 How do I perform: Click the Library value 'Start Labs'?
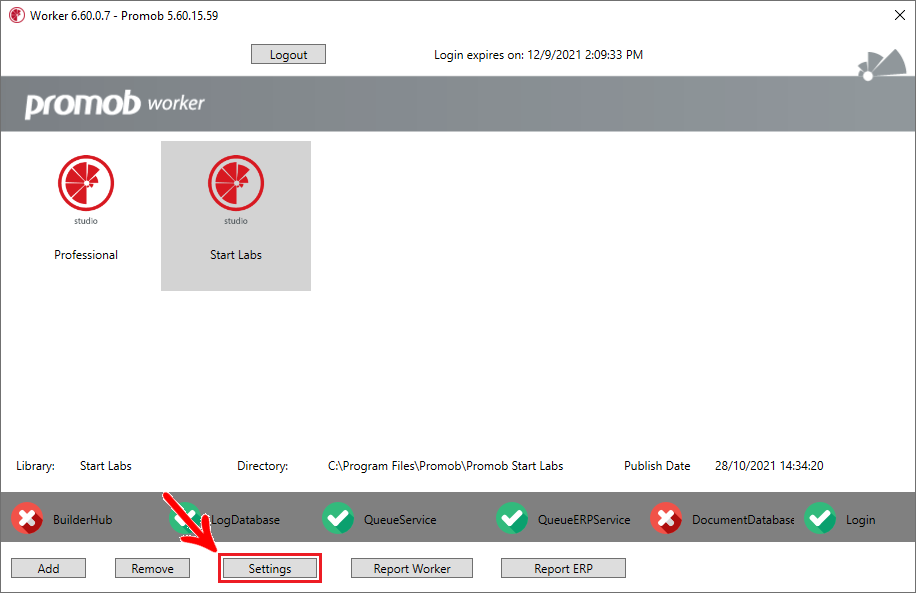pos(106,466)
